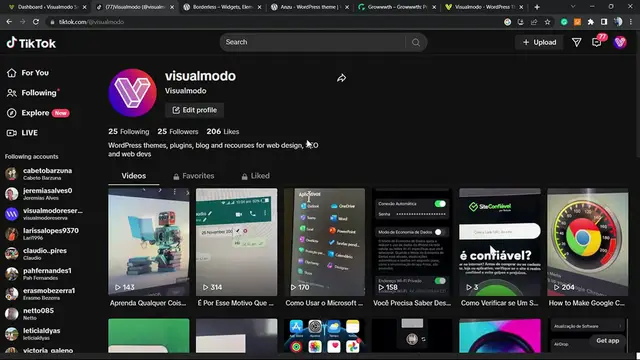The width and height of the screenshot is (640, 360).
Task: Switch to Visualmodo WordPress browser tab
Action: tap(484, 7)
